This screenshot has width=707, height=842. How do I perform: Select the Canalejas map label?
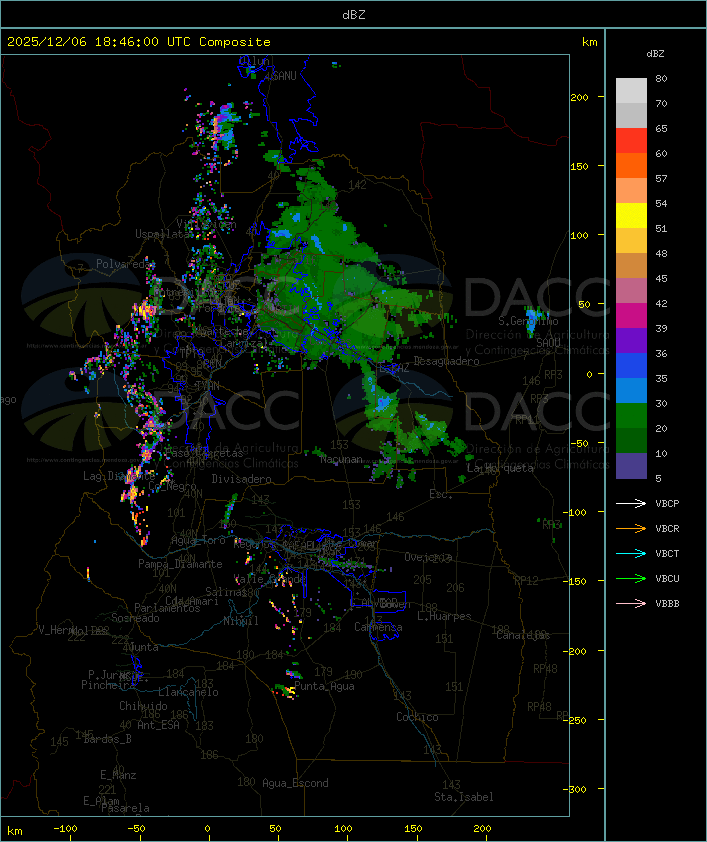click(523, 636)
